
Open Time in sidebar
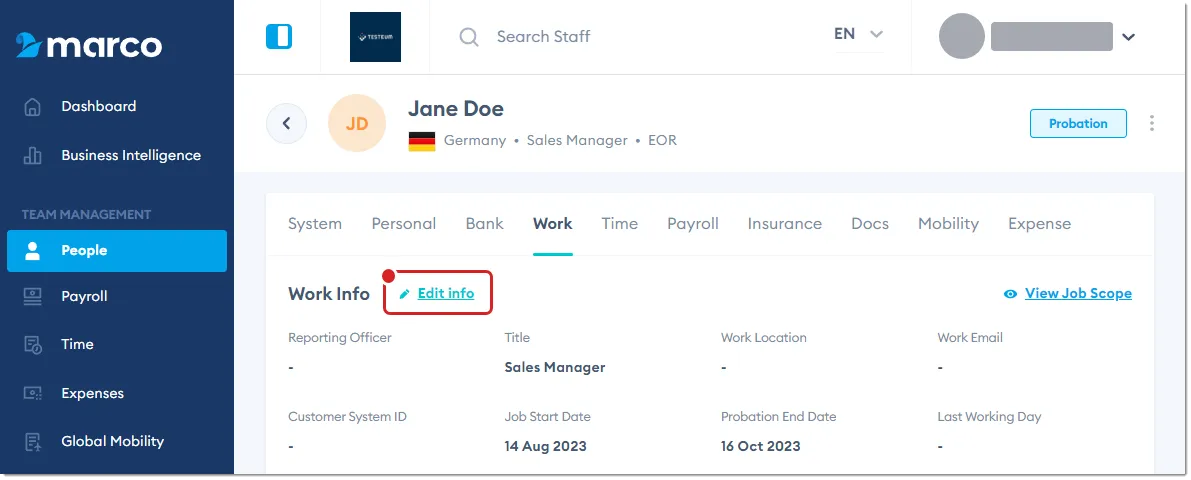pos(77,345)
